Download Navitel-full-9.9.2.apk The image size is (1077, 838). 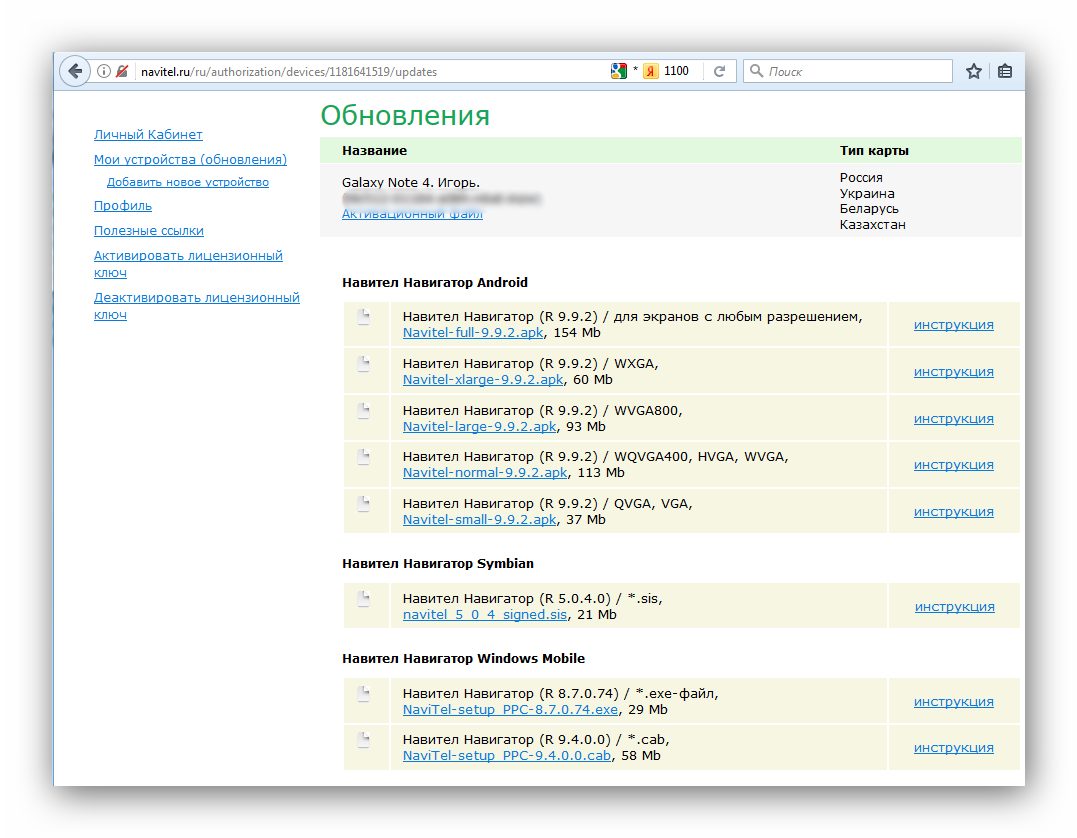click(x=473, y=332)
